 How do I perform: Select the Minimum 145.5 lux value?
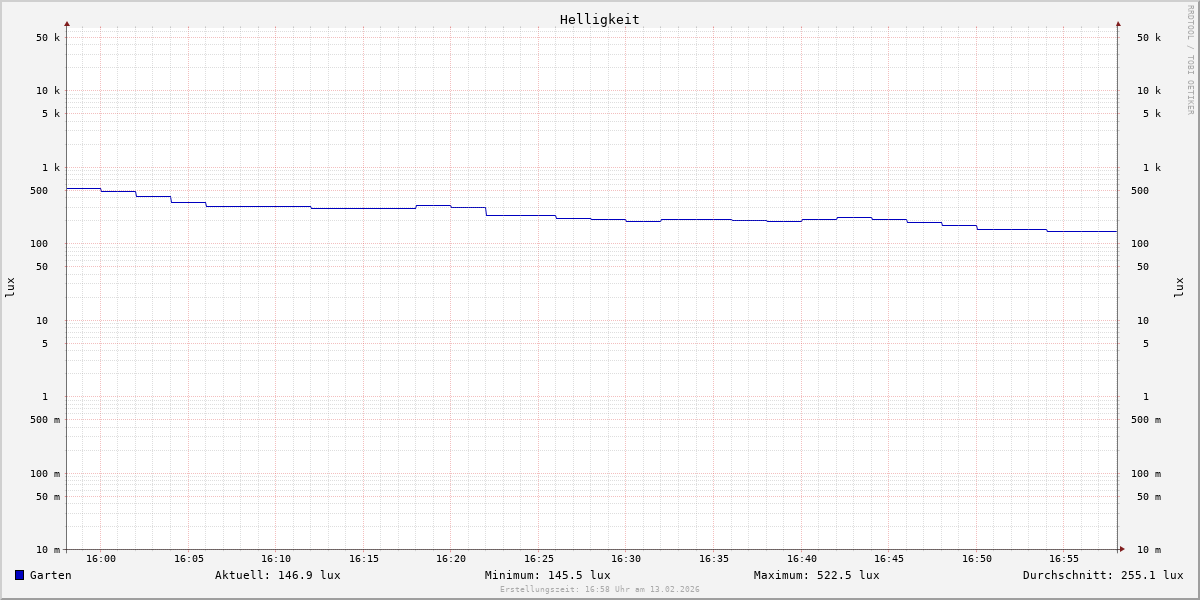pyautogui.click(x=547, y=575)
